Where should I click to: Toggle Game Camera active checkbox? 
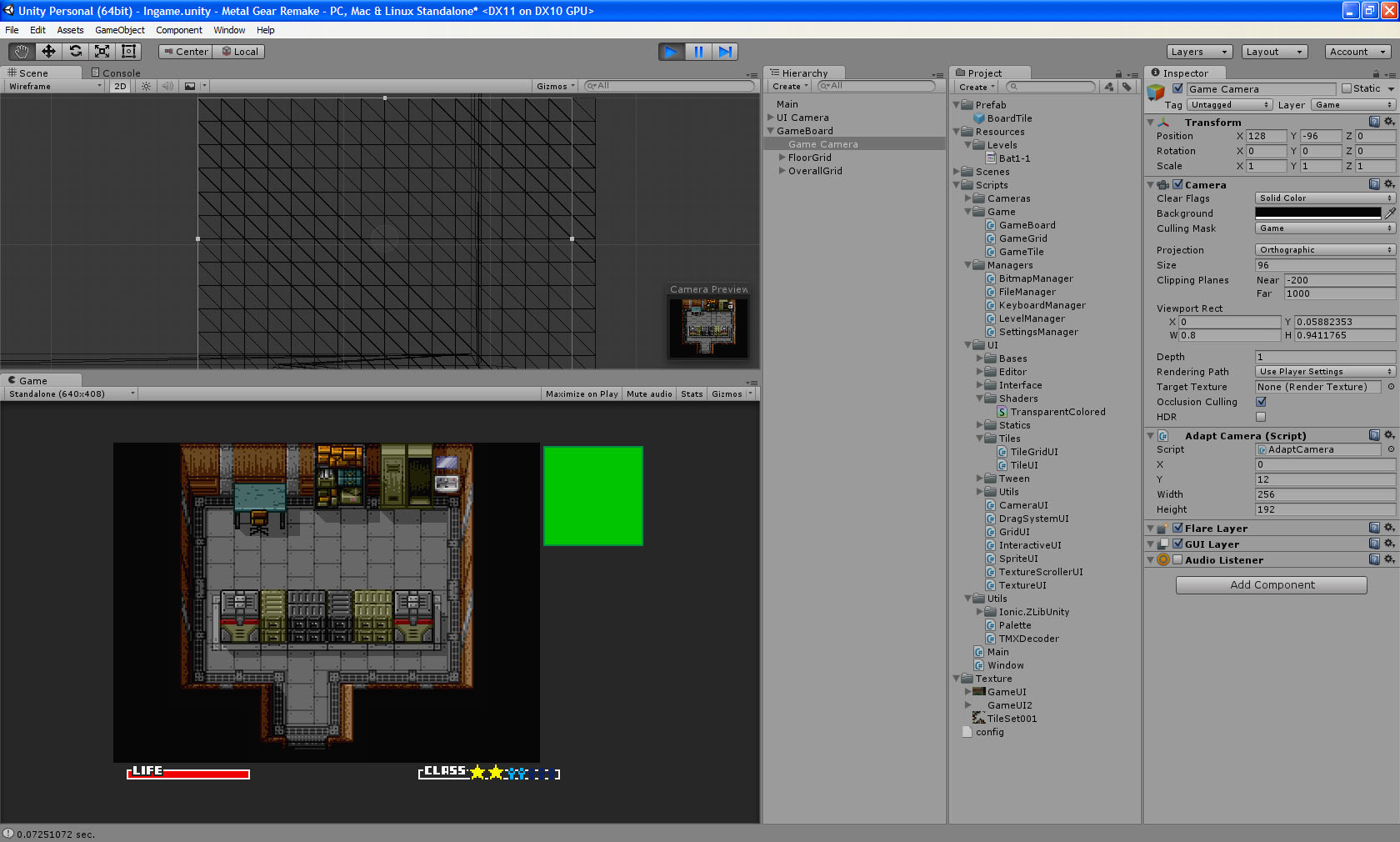pyautogui.click(x=1177, y=88)
